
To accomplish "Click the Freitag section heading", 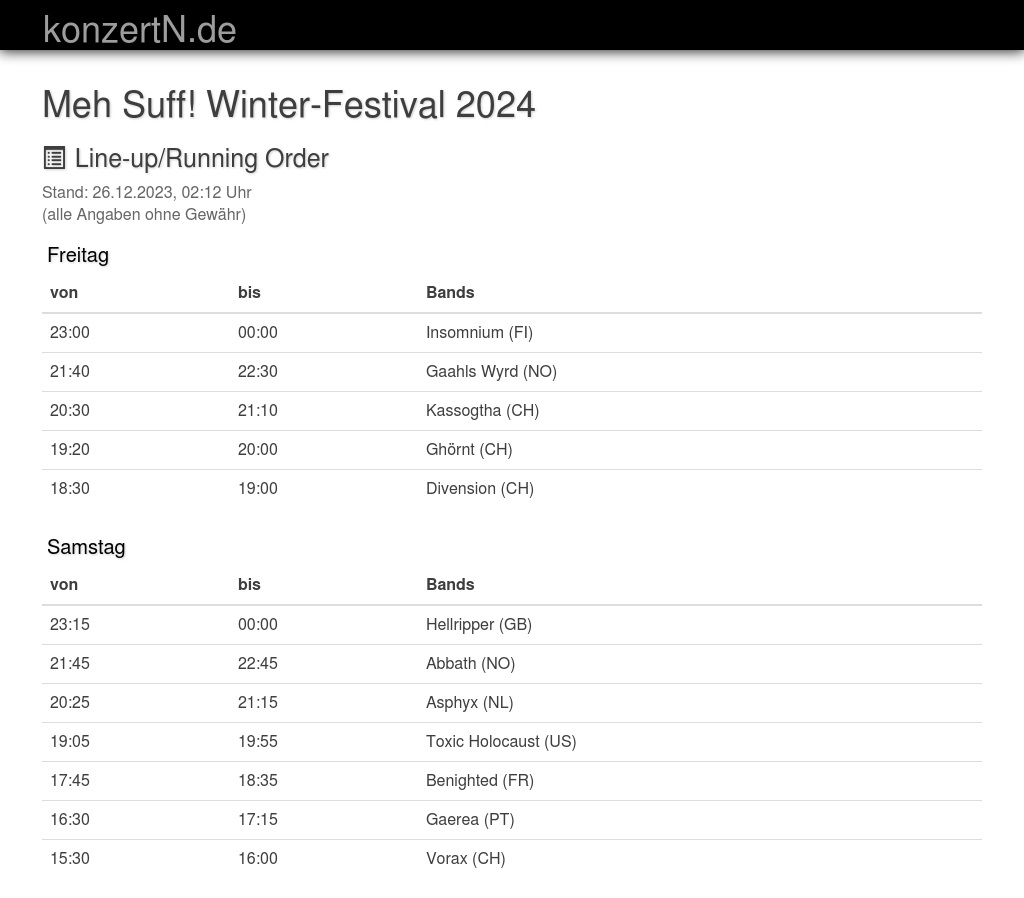I will point(78,255).
